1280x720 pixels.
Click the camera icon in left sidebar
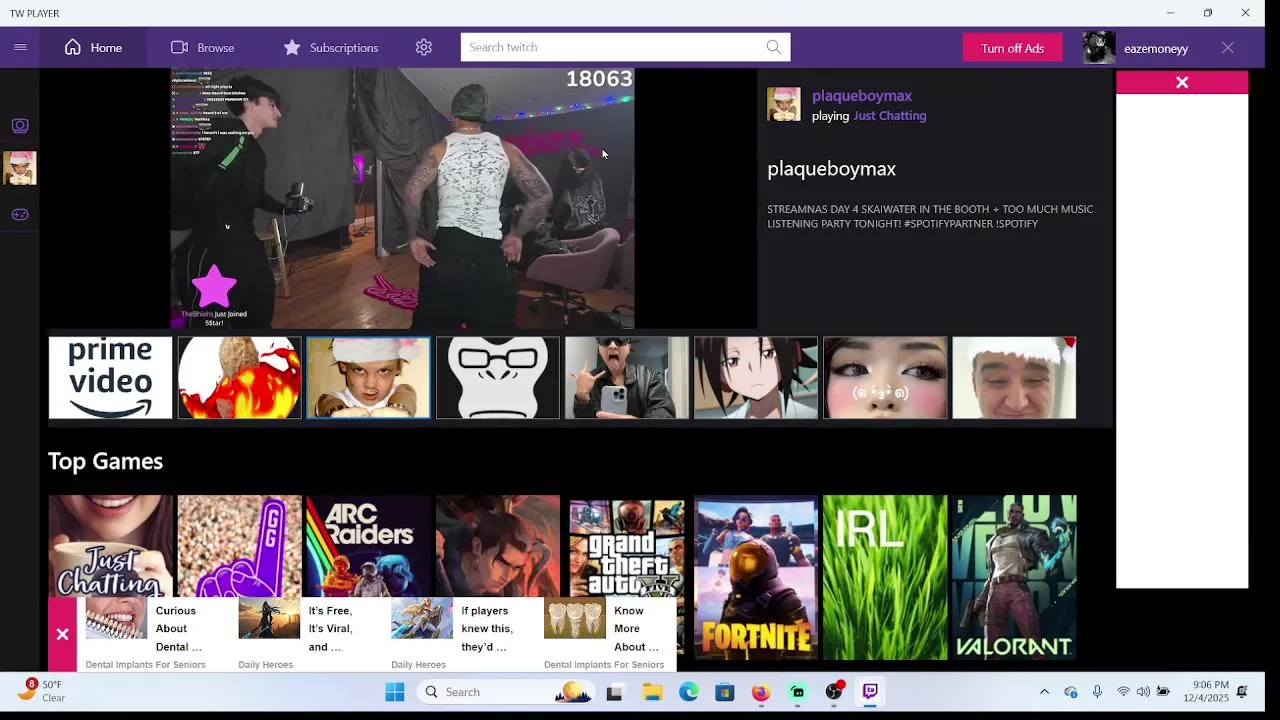[20, 125]
